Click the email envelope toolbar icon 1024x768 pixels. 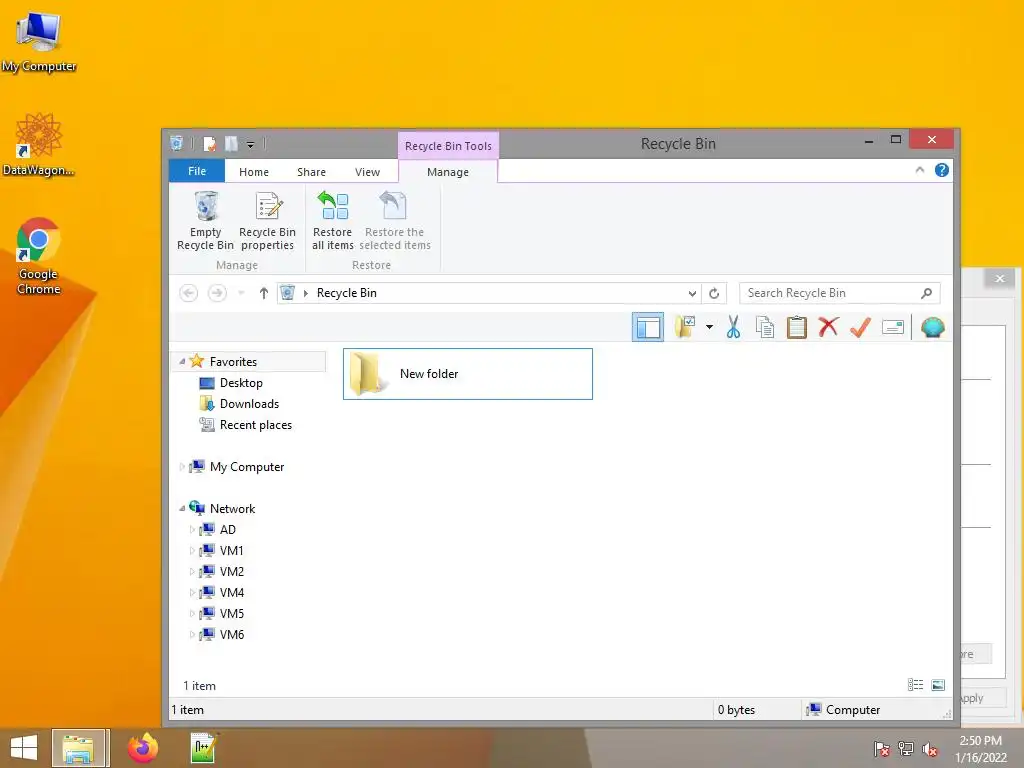coord(893,327)
